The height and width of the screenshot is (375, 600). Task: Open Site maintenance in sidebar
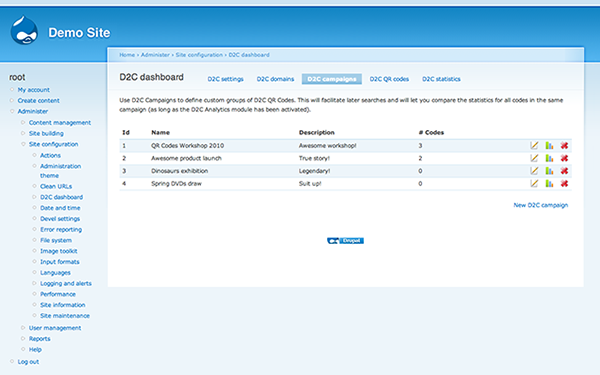[65, 316]
